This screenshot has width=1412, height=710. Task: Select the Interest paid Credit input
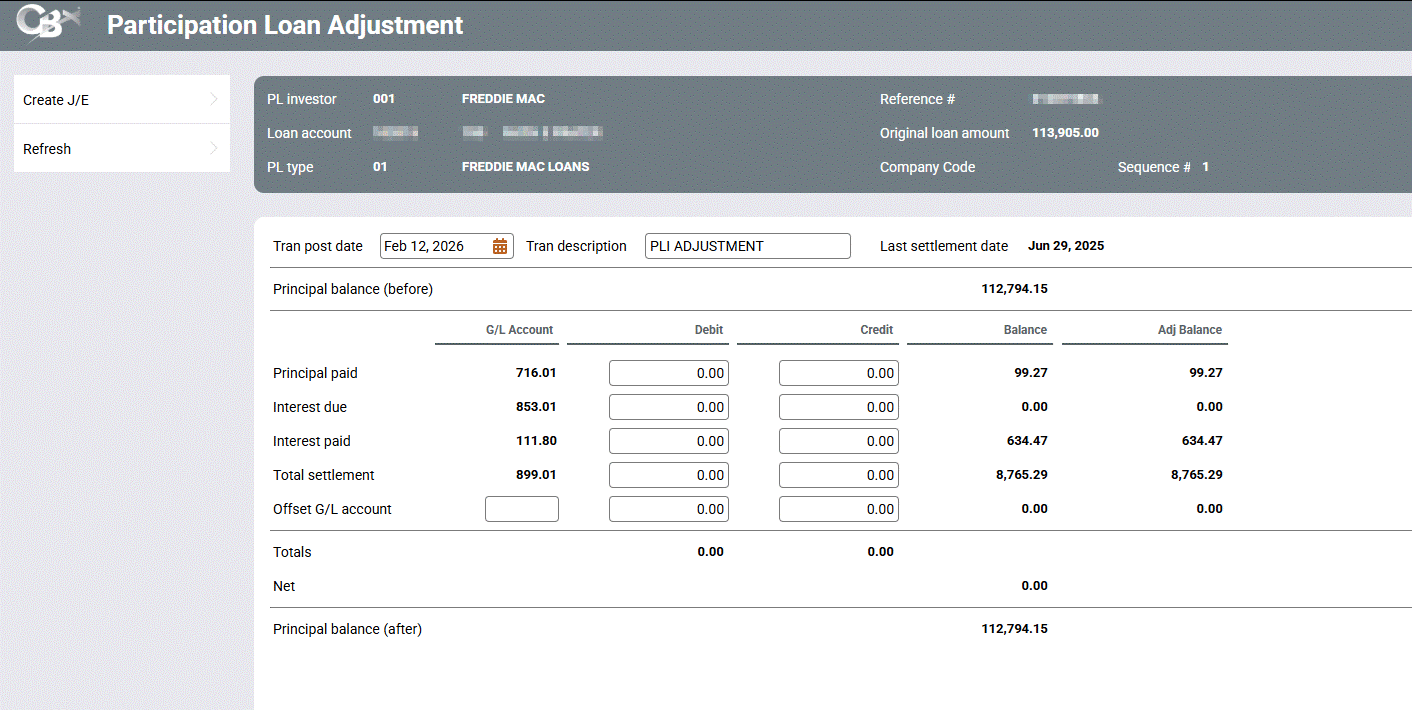[x=838, y=441]
